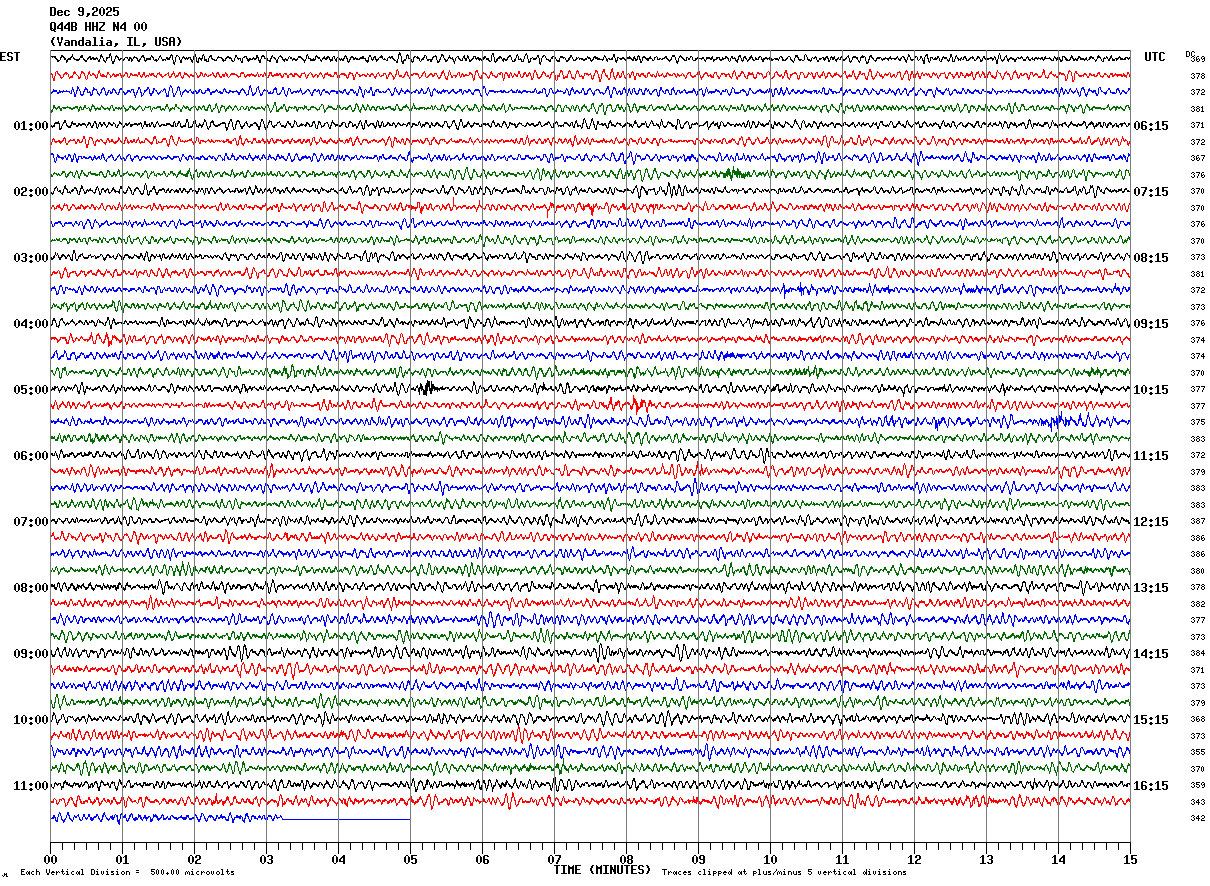Click the DC offset value "355"

(x=1197, y=752)
